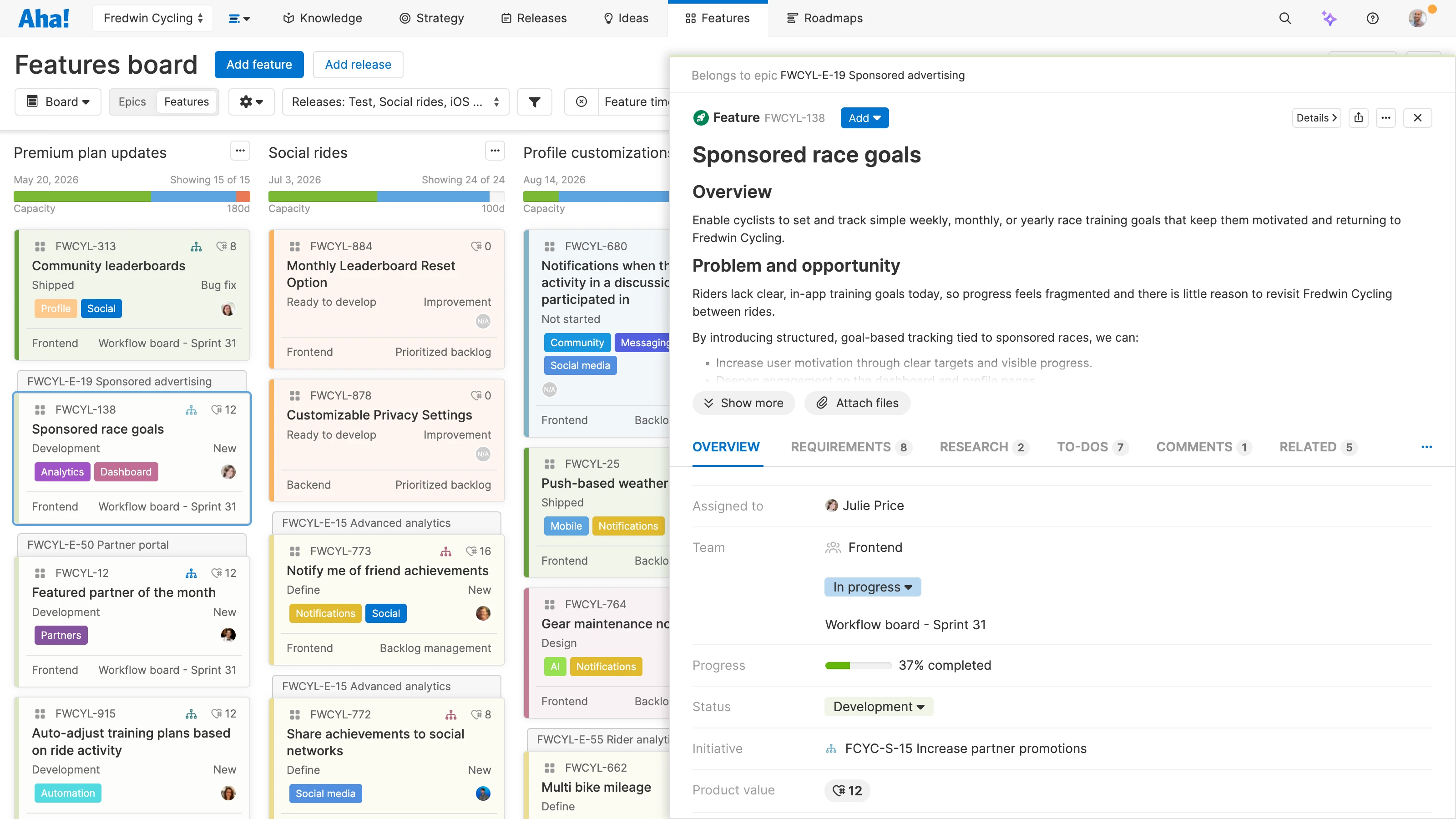This screenshot has width=1456, height=819.
Task: Click the Aha! logo
Action: point(44,18)
